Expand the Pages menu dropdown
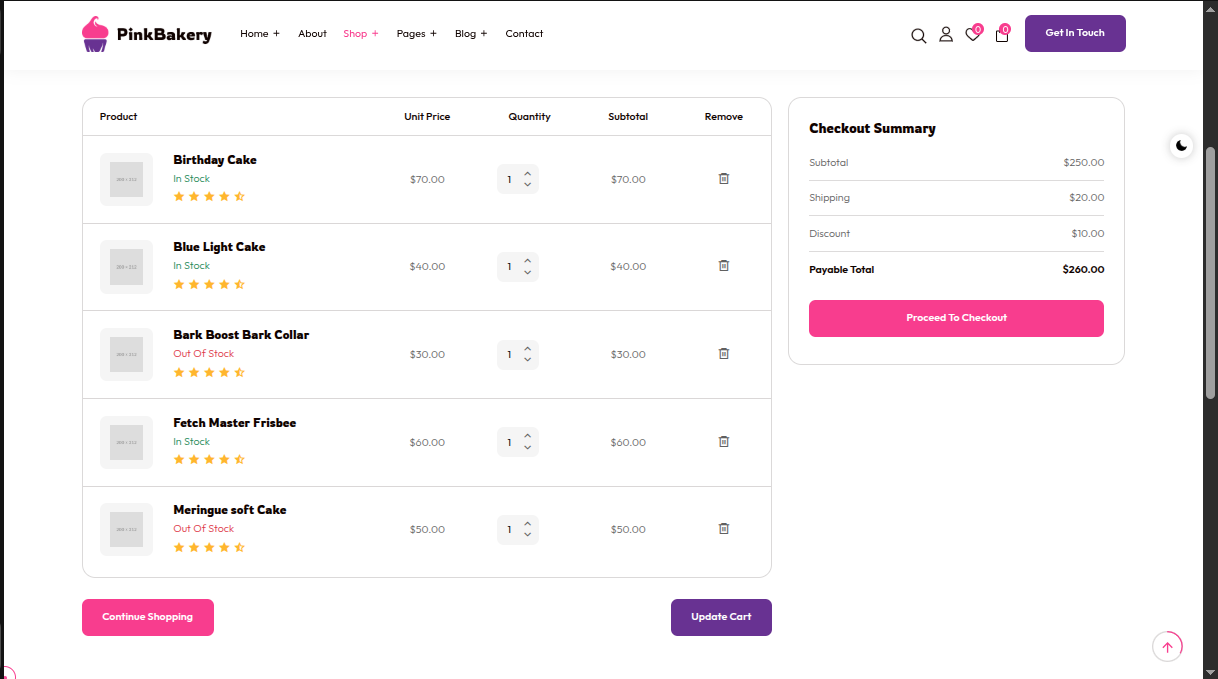The height and width of the screenshot is (679, 1218). (416, 34)
